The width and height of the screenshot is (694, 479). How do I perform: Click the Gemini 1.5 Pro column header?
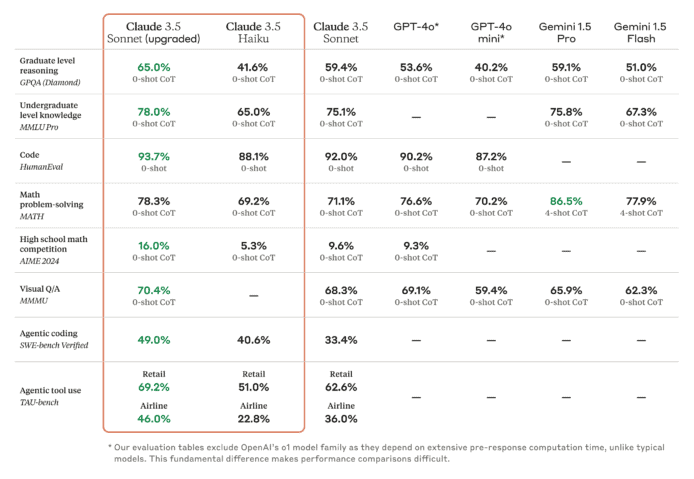(x=566, y=33)
